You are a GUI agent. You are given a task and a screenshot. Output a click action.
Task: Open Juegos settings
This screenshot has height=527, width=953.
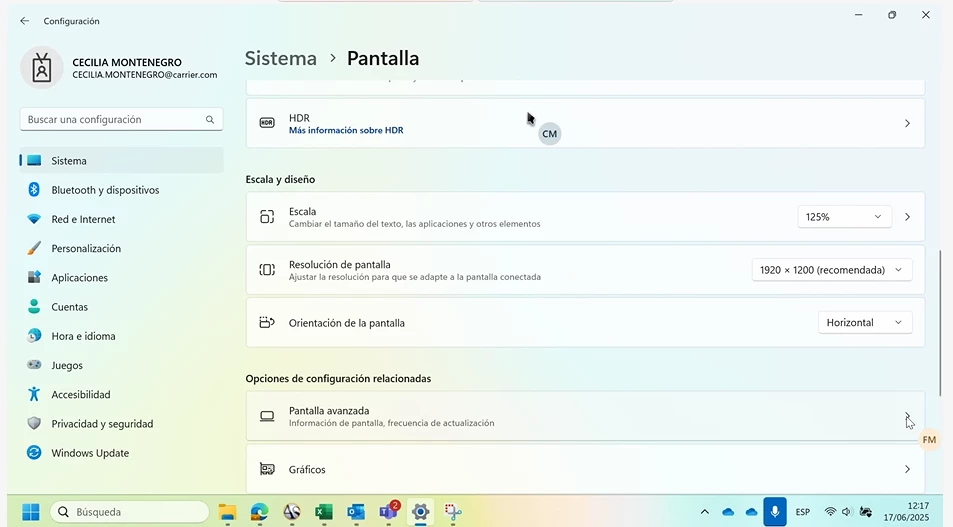point(122,365)
